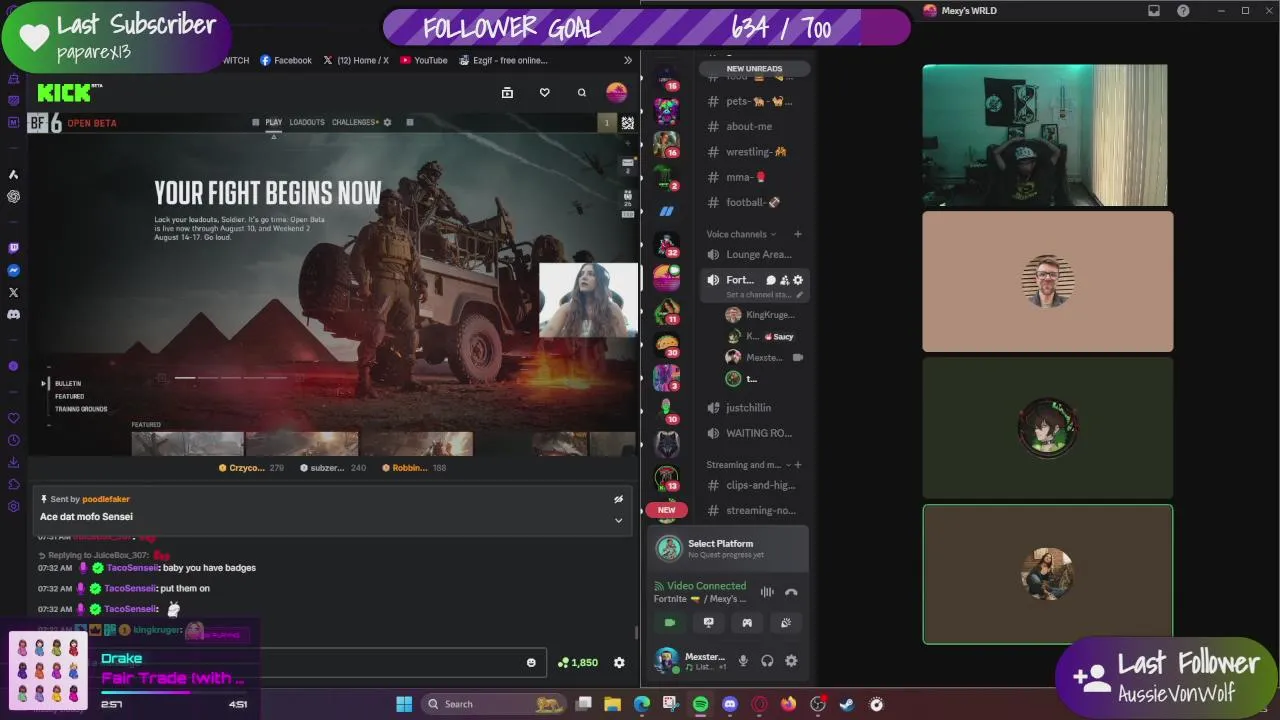Collapse Voice channels category

741,234
